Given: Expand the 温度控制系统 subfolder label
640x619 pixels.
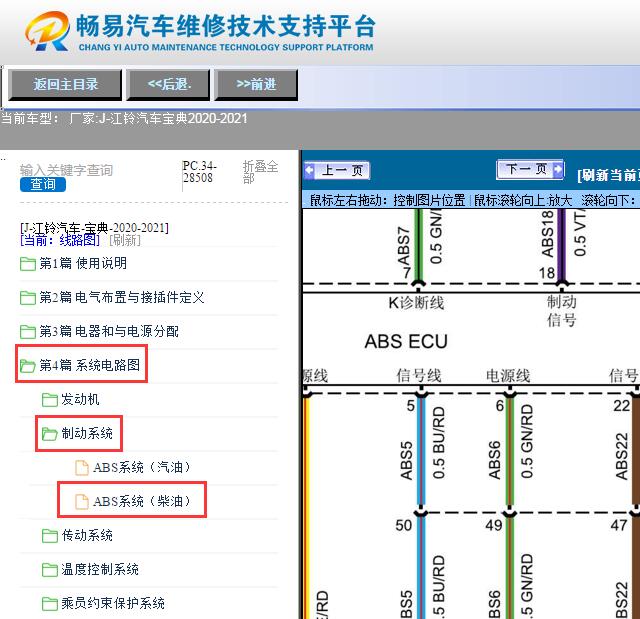Looking at the screenshot, I should point(100,569).
